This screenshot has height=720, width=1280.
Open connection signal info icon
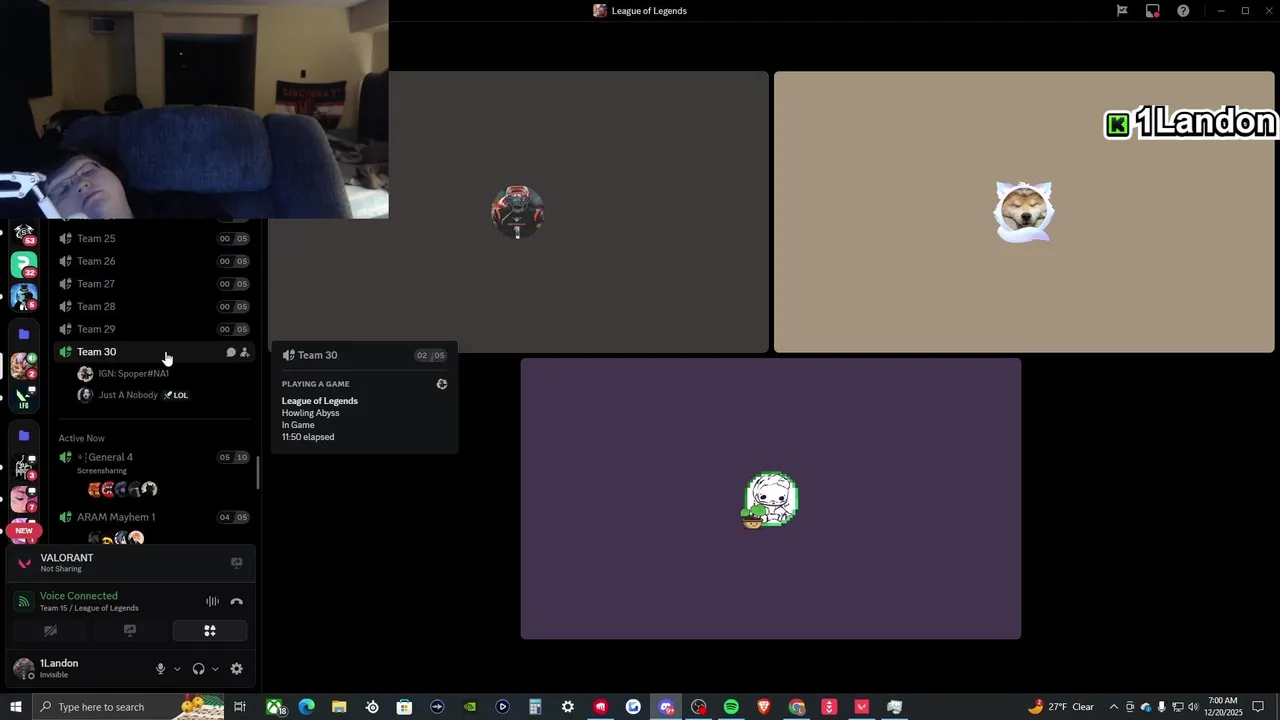point(24,602)
